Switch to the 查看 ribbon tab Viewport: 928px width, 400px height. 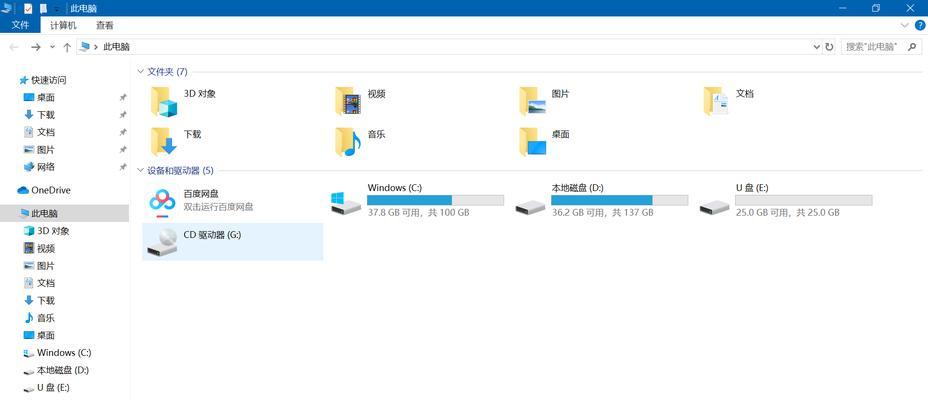(105, 25)
